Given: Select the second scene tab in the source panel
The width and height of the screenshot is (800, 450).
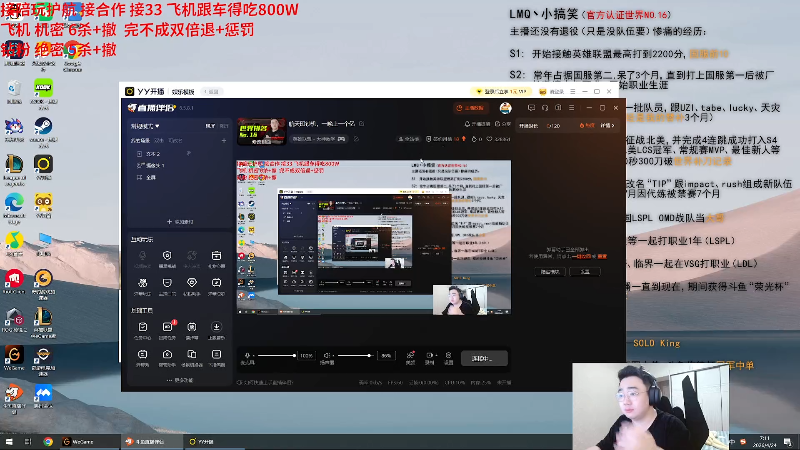Looking at the screenshot, I should click(159, 140).
